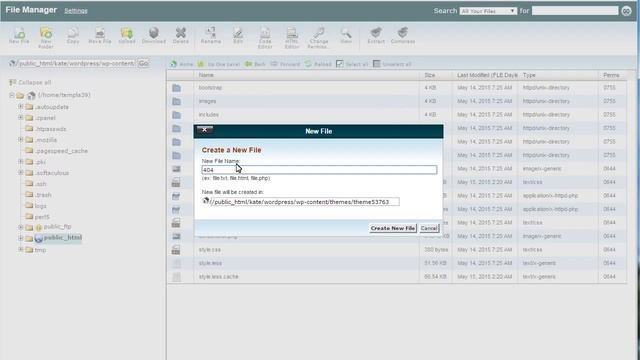Select the includes folder row
640x360 pixels.
(x=396, y=115)
